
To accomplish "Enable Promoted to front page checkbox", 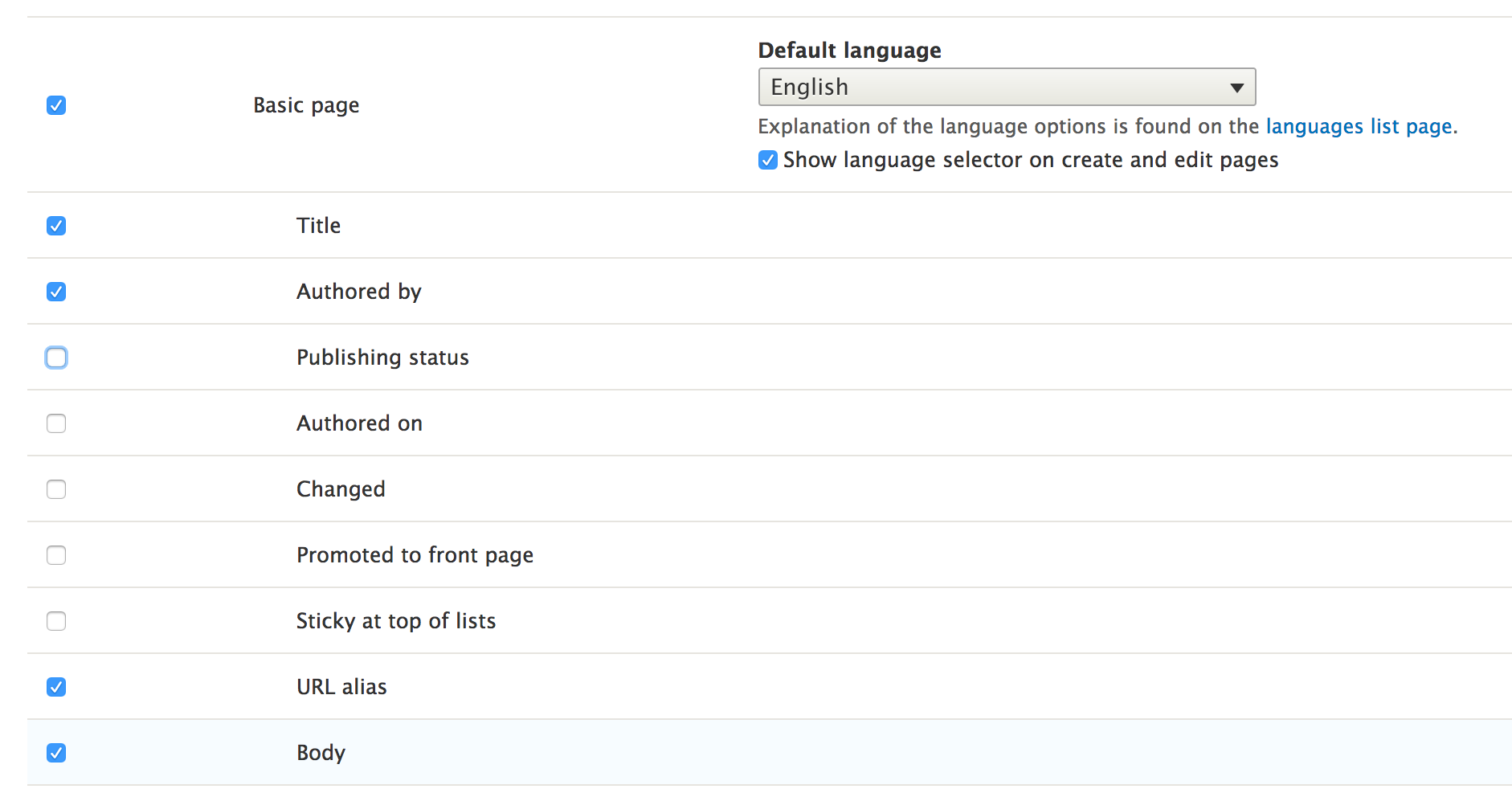I will (56, 555).
